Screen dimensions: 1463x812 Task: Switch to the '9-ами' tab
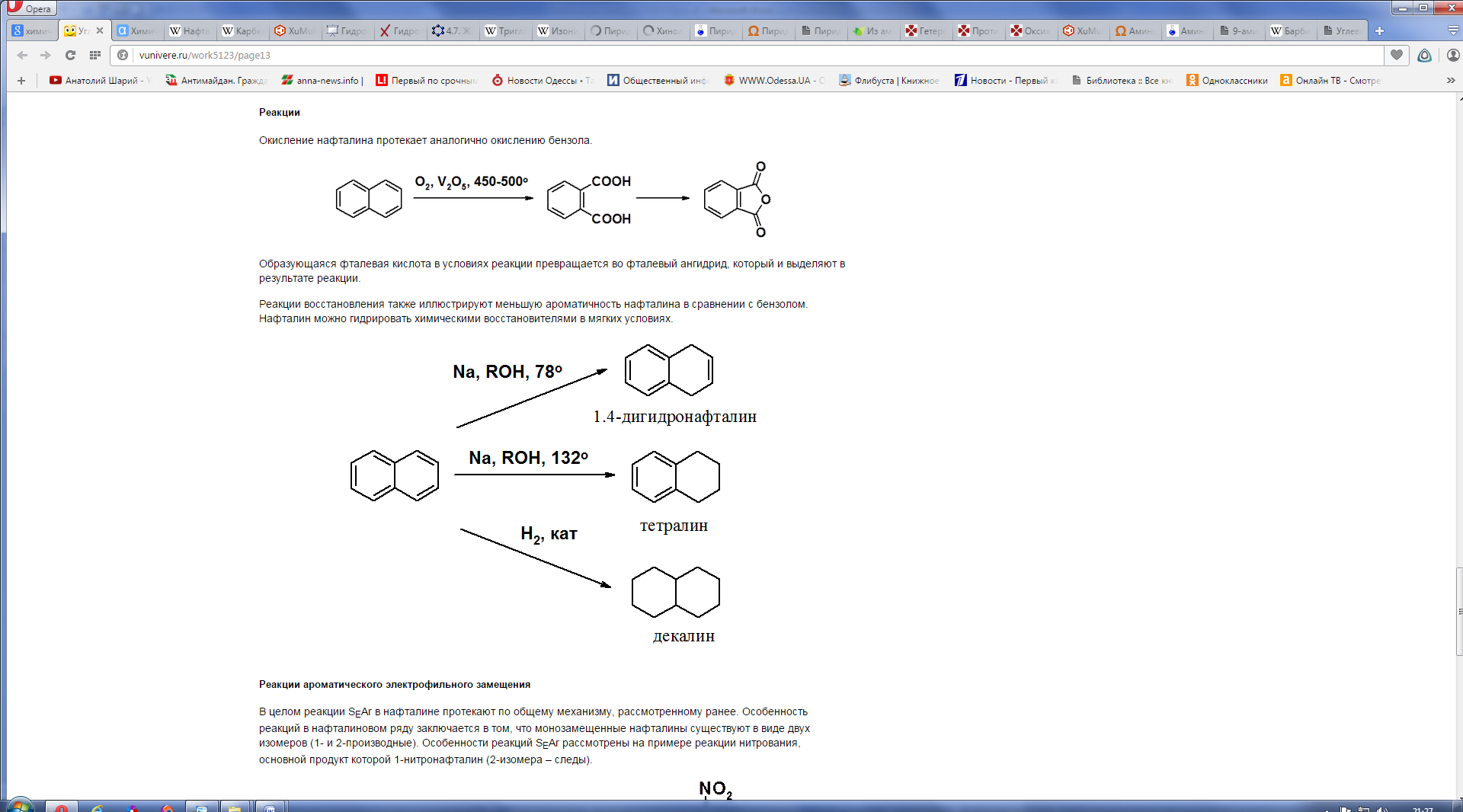click(1240, 31)
